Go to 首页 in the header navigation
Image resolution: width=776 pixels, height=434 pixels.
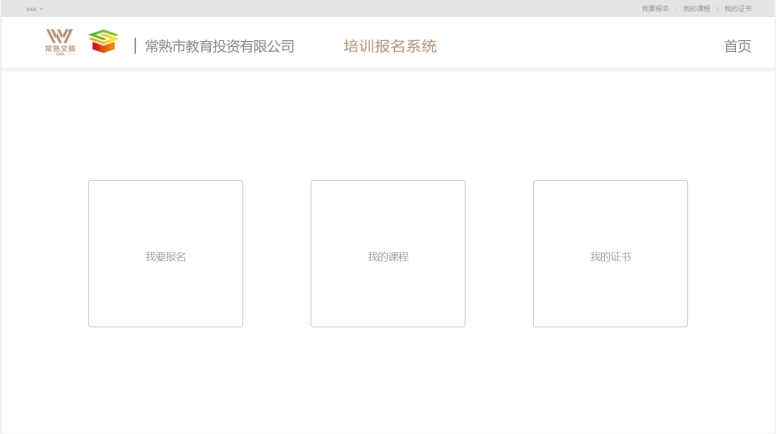[x=737, y=46]
